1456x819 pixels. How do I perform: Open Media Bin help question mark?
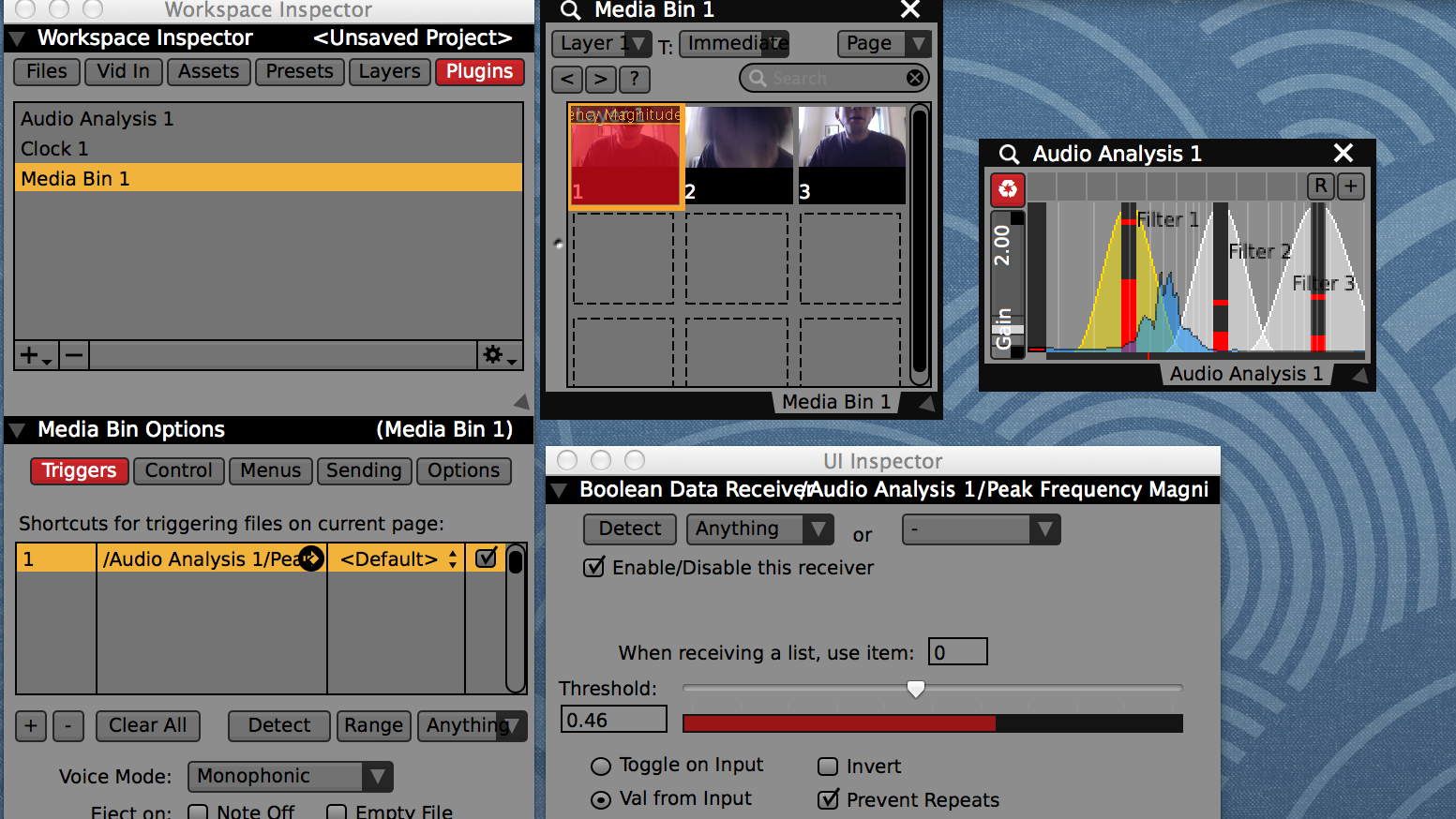pyautogui.click(x=635, y=80)
